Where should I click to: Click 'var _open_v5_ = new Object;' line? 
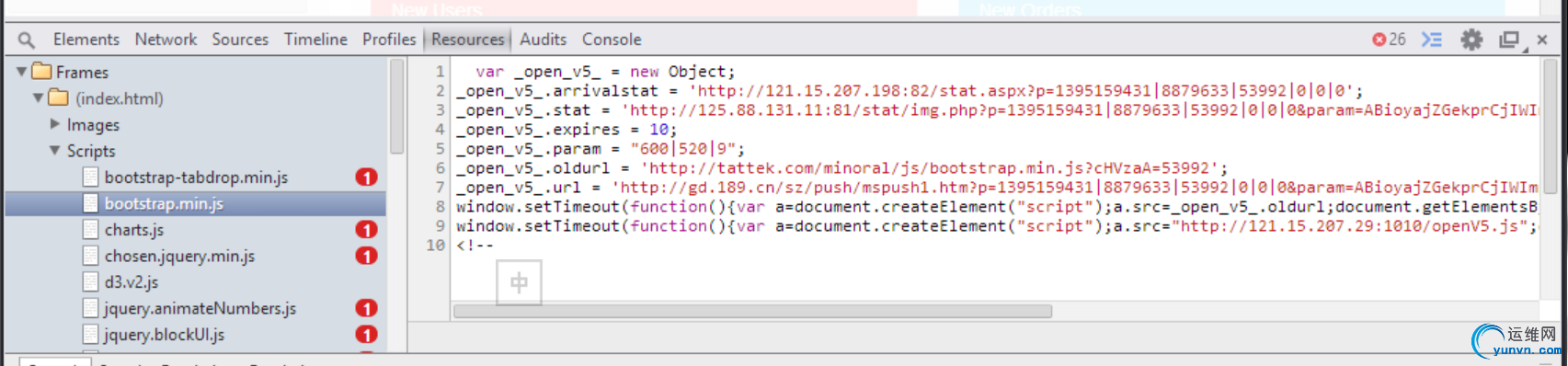point(605,72)
